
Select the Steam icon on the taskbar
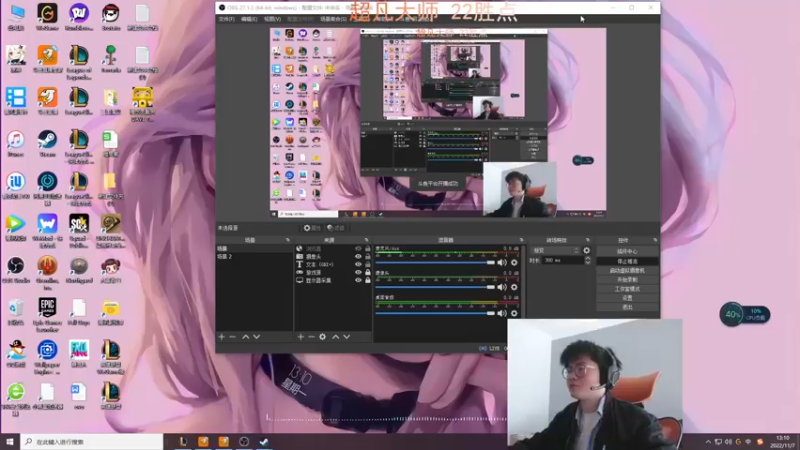264,442
